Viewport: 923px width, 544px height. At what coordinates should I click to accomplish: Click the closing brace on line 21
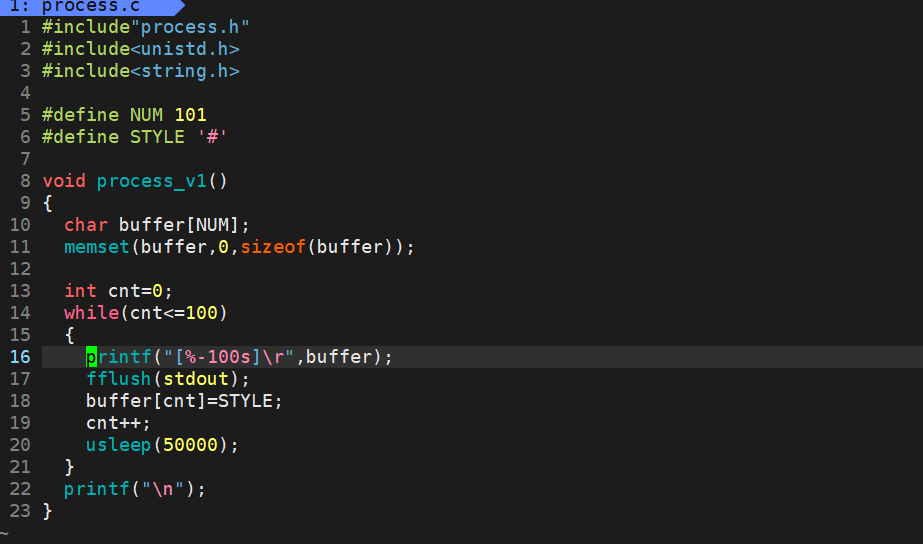[69, 467]
